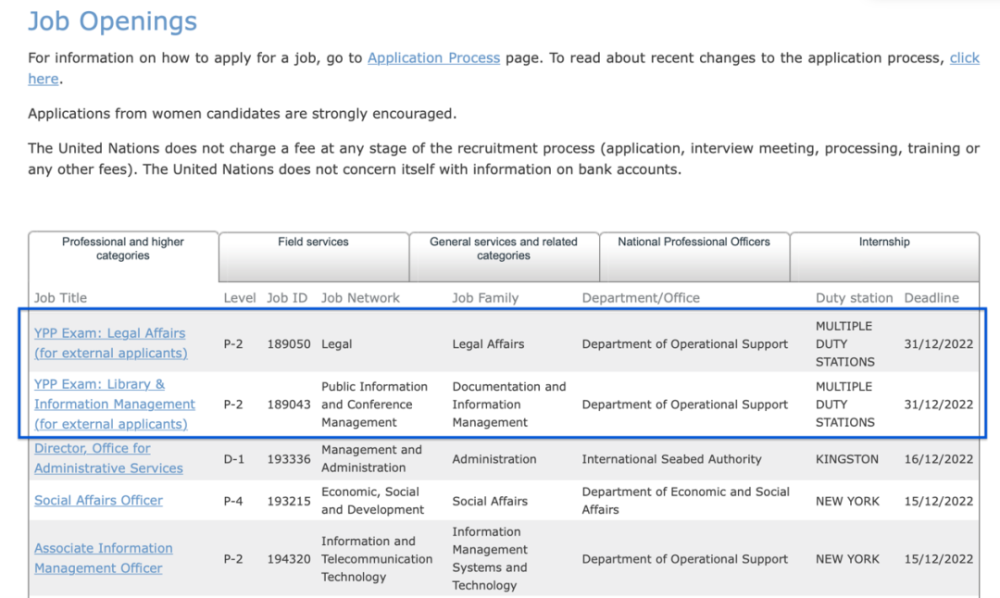Image resolution: width=1000 pixels, height=598 pixels.
Task: Click the Job ID column header
Action: tap(287, 298)
